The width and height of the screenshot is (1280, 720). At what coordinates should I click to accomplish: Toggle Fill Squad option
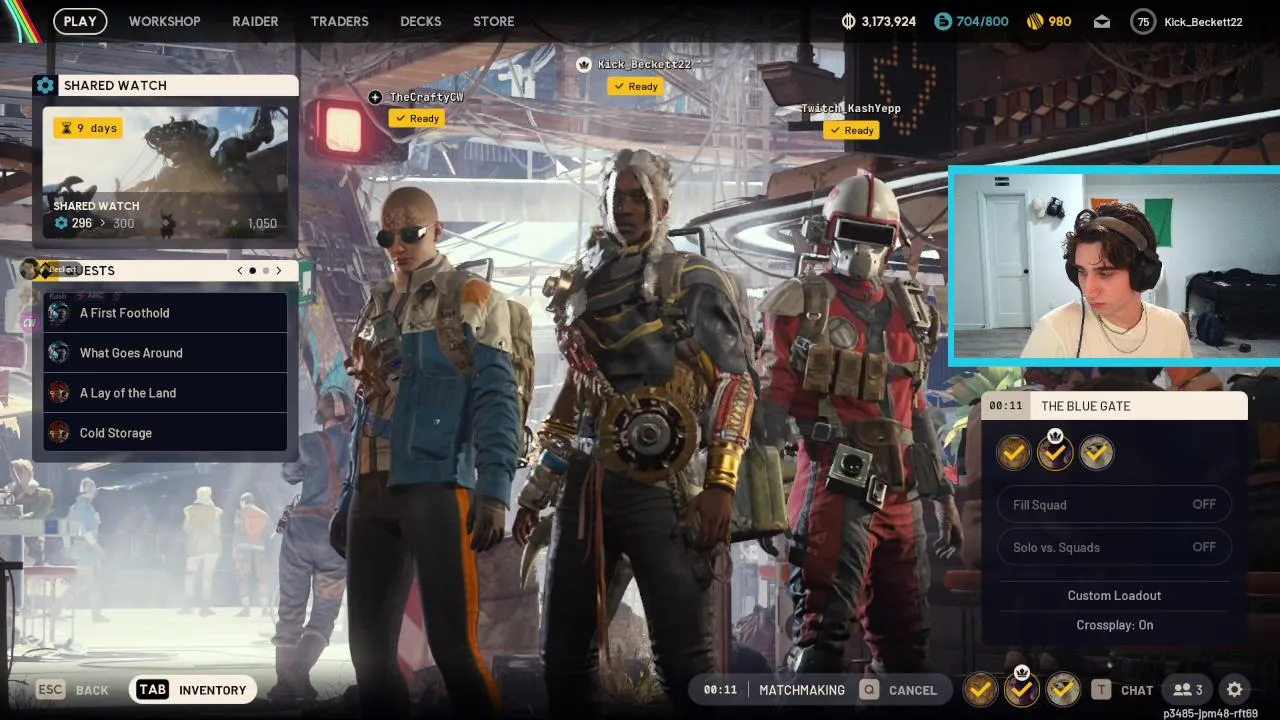pos(1114,505)
